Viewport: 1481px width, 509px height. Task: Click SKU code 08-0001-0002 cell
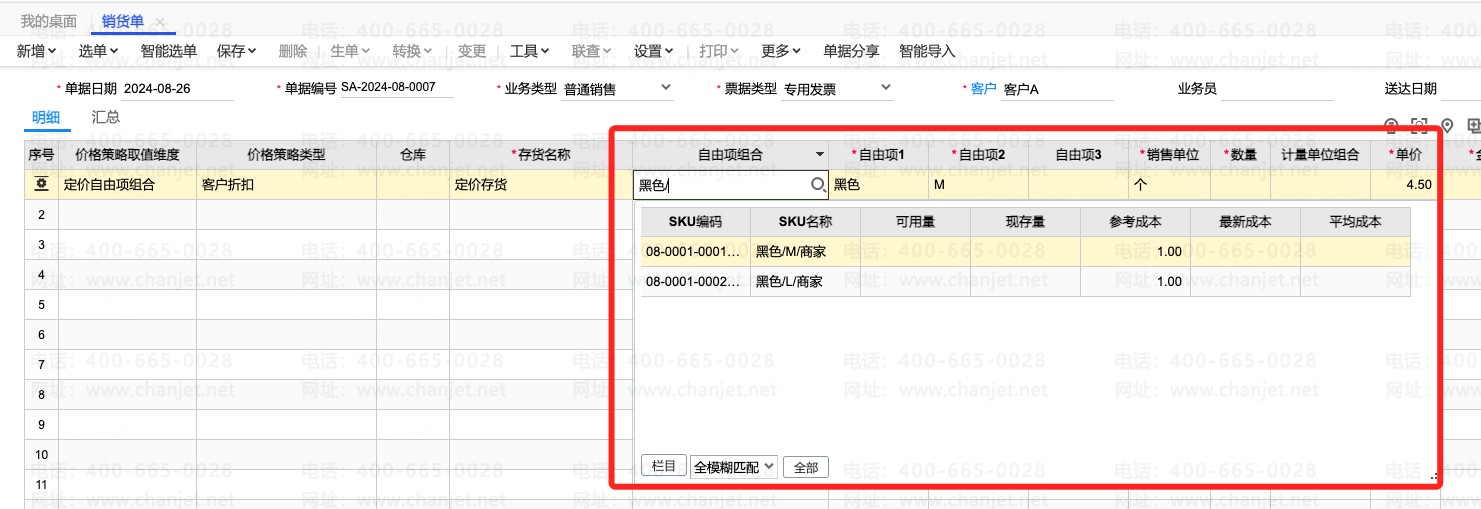coord(695,282)
